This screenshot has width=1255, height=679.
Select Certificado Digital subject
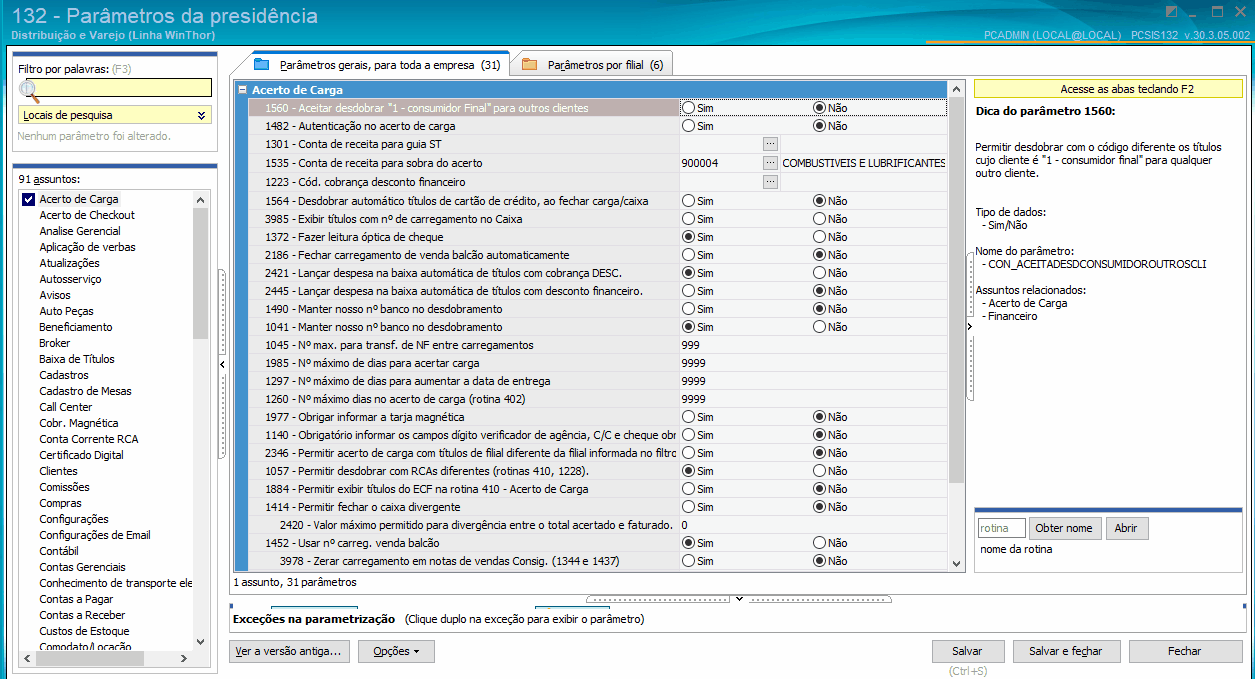(x=82, y=455)
